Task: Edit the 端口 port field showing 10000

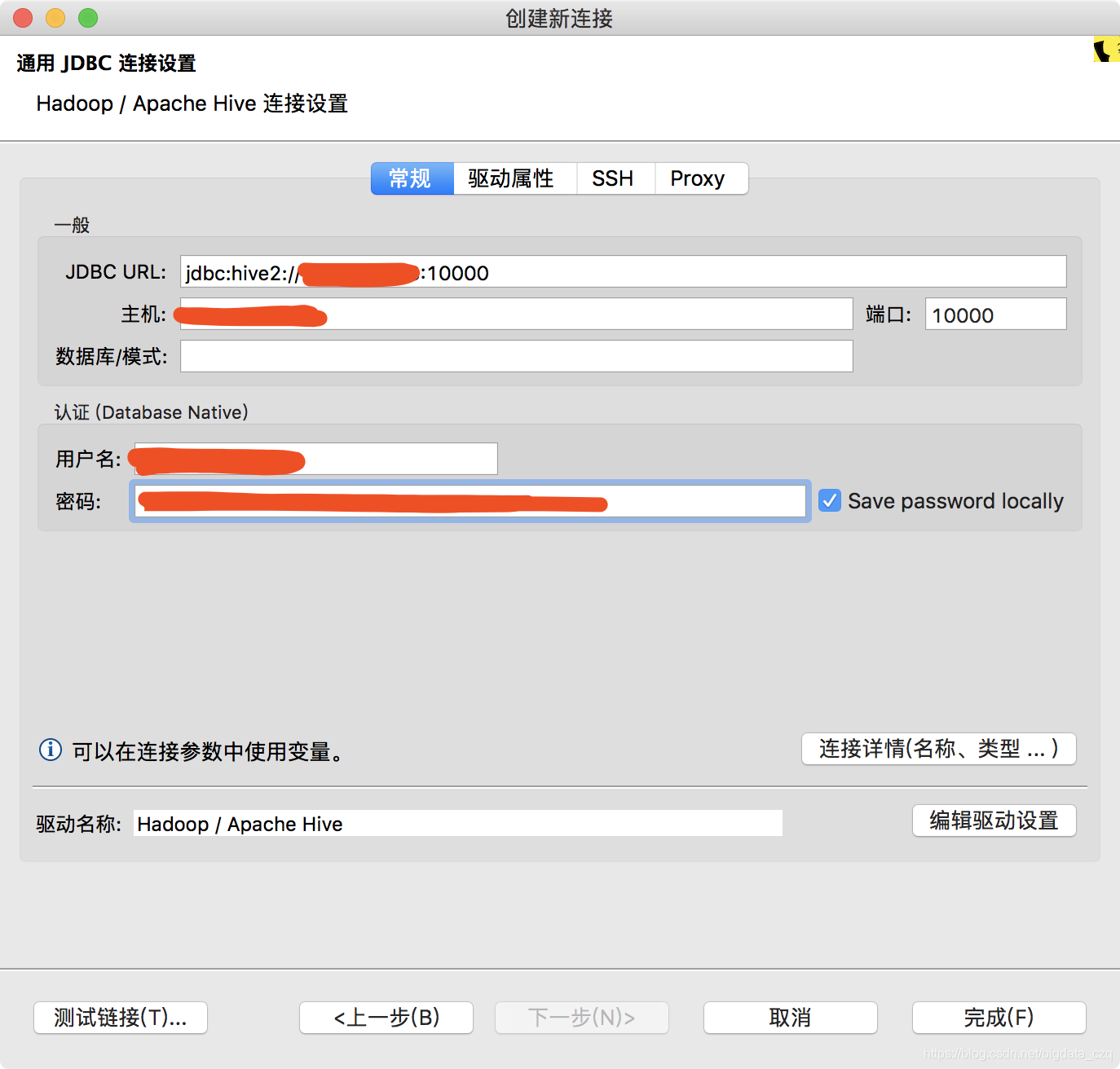Action: tap(995, 314)
